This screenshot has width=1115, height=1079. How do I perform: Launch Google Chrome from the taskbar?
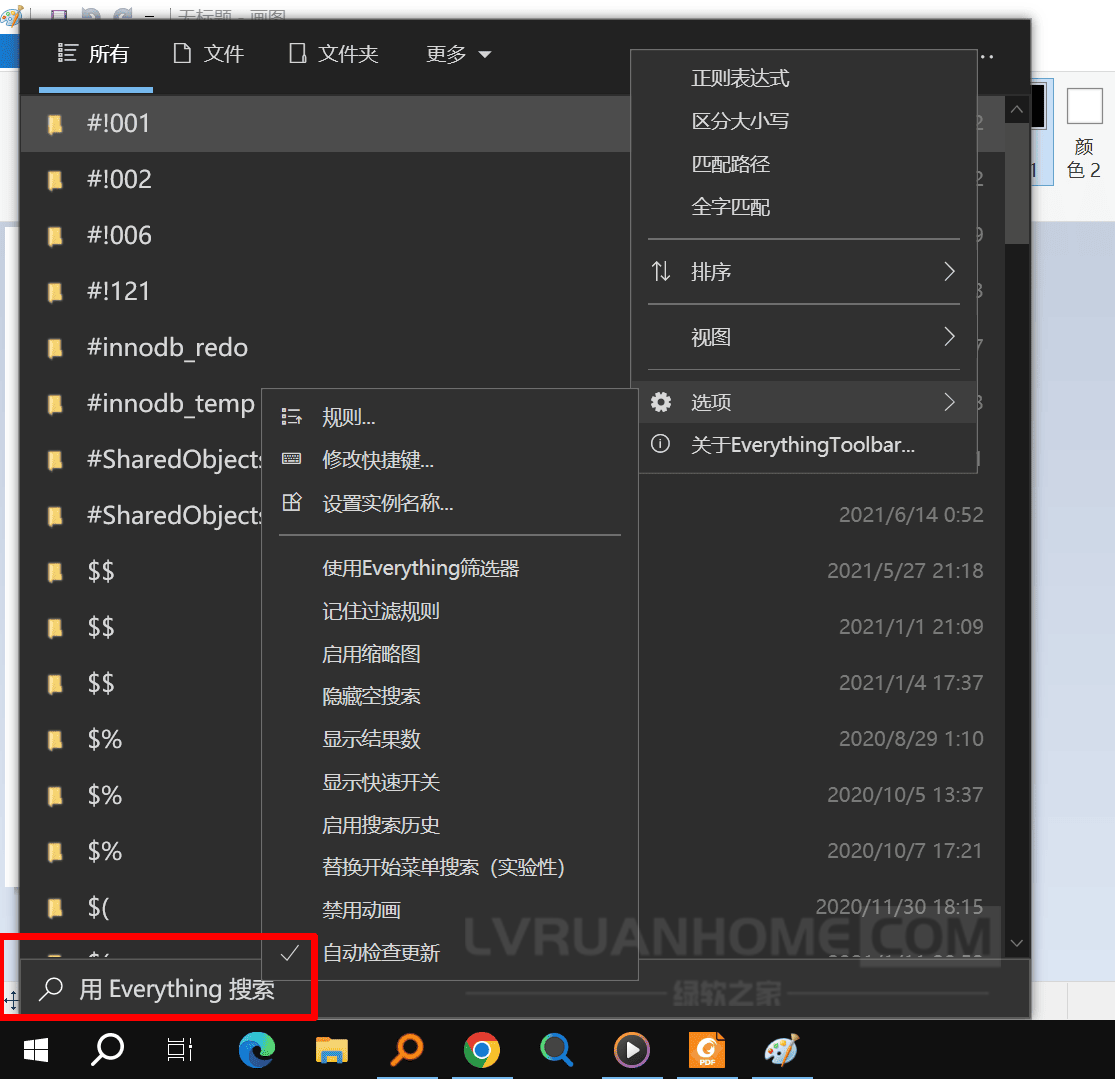[x=482, y=1050]
